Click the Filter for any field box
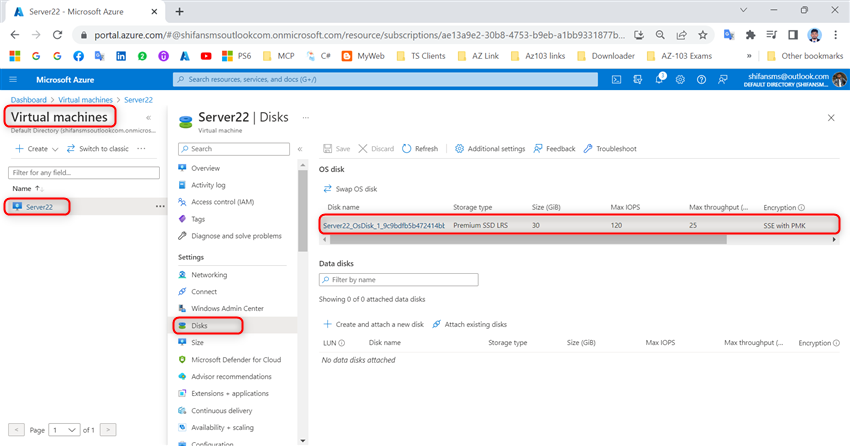 point(84,172)
